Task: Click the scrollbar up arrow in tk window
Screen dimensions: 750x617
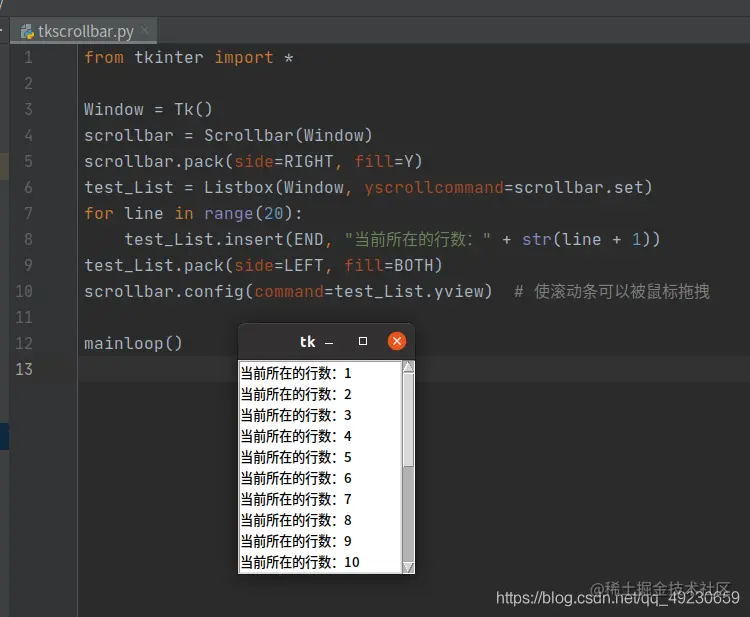Action: click(408, 367)
